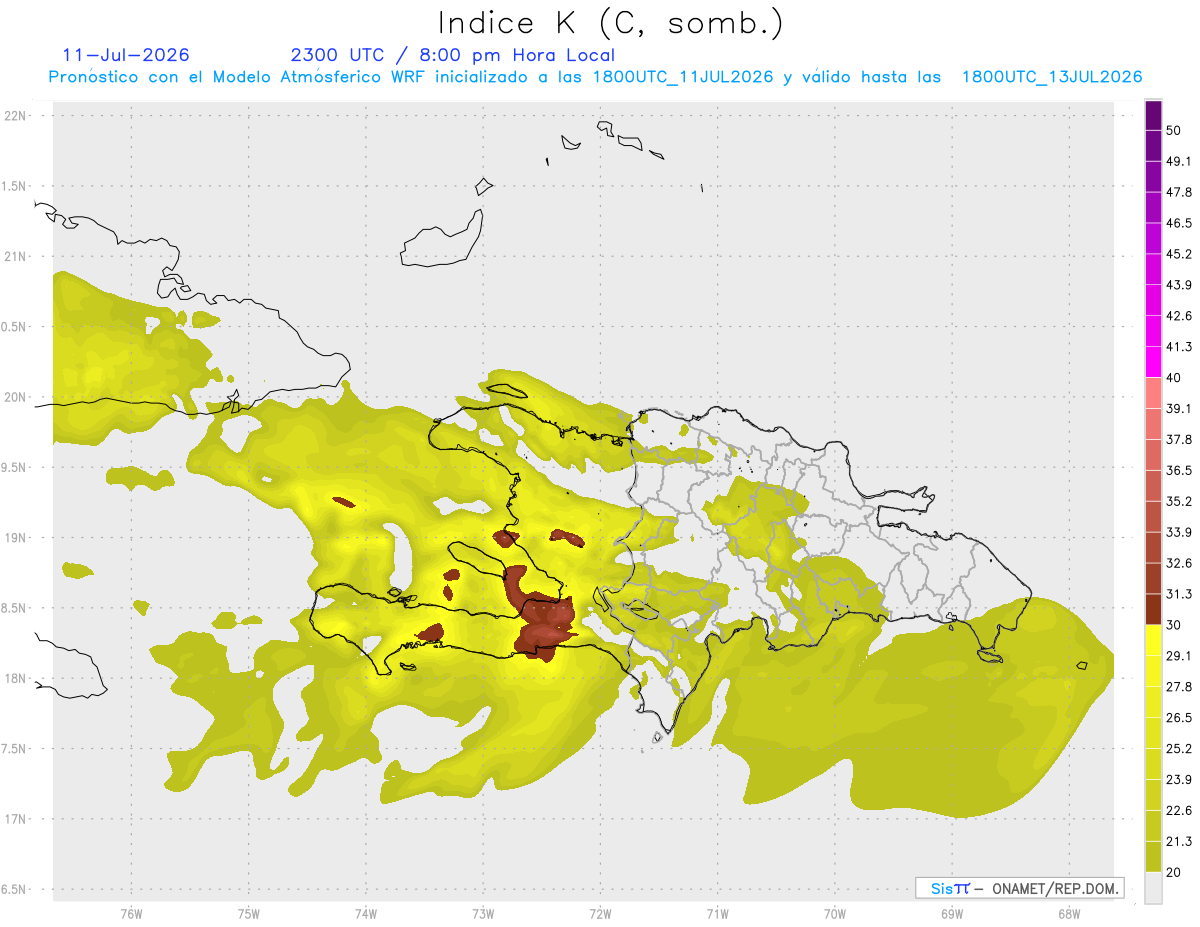Click the '76W' longitude label
This screenshot has width=1200, height=927.
(131, 913)
